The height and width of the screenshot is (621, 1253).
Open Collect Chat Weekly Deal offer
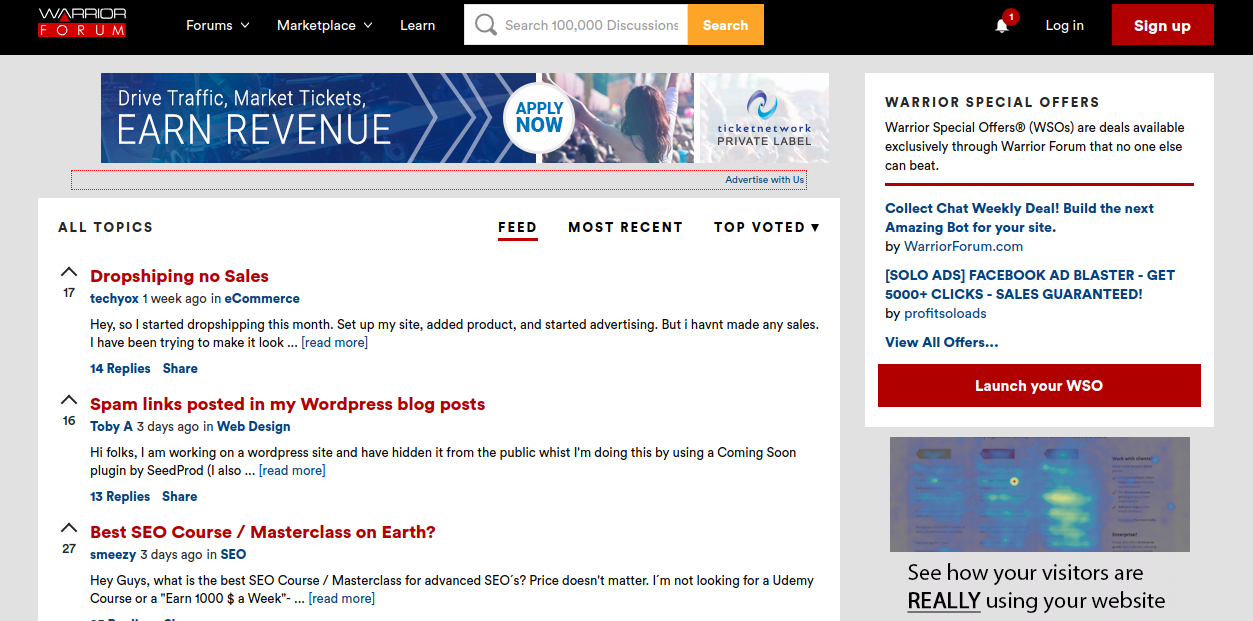(1019, 218)
